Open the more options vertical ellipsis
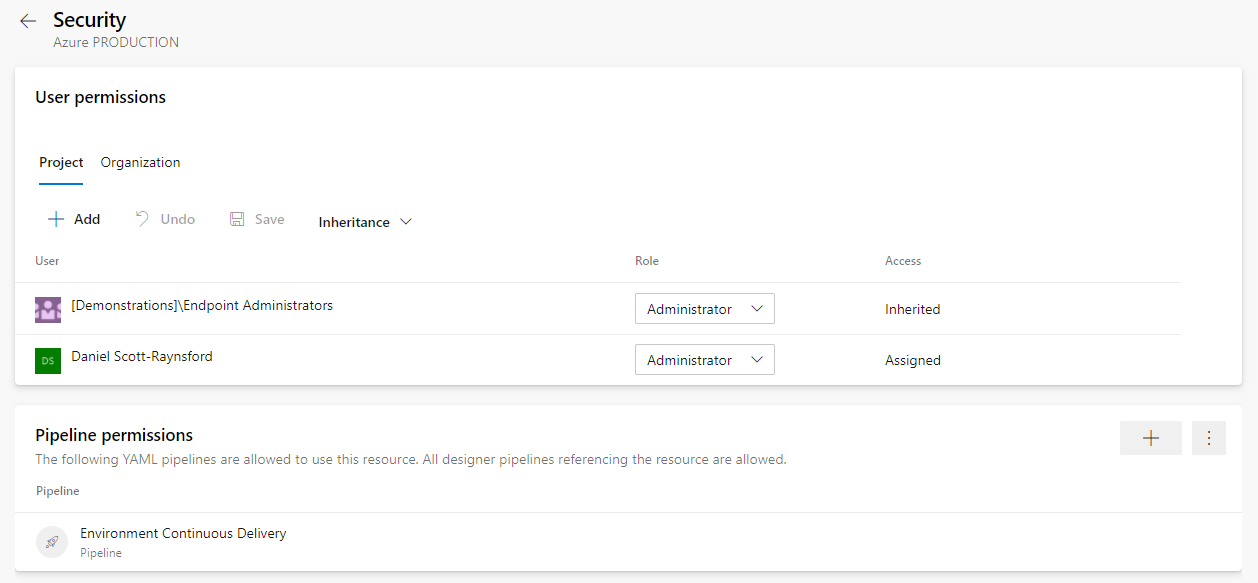1258x583 pixels. pos(1209,438)
